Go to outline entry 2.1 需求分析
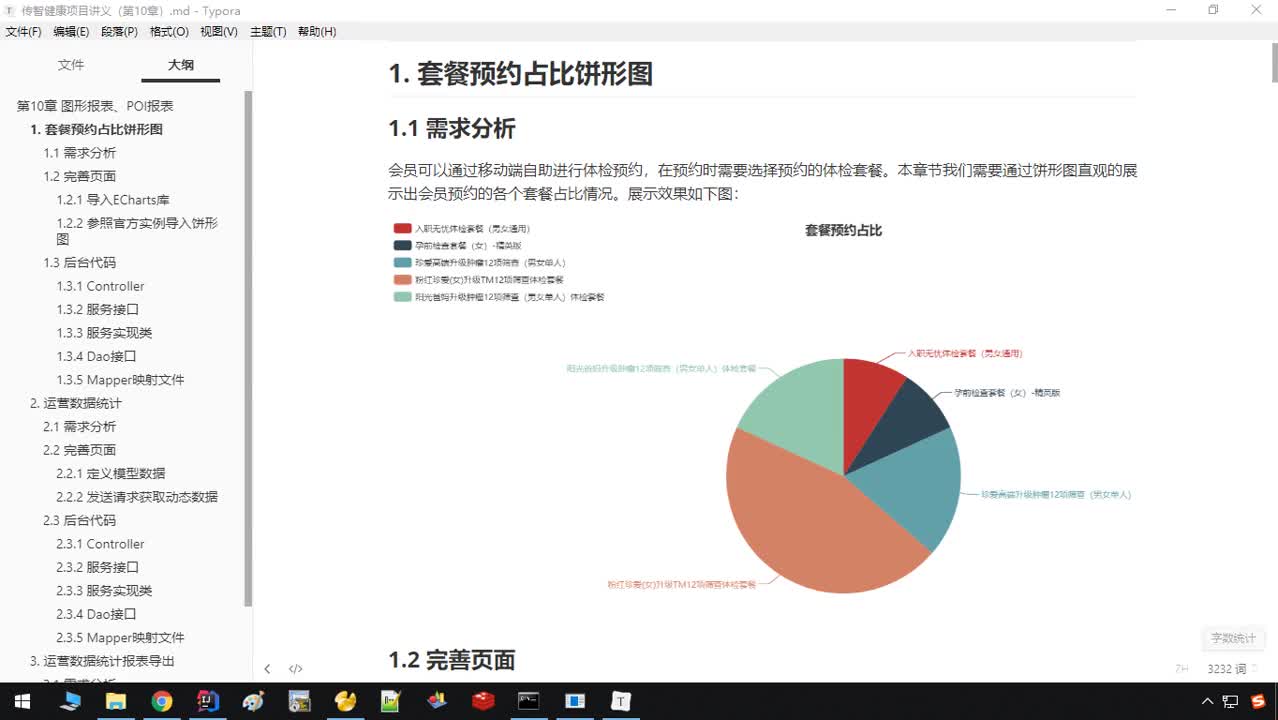The height and width of the screenshot is (720, 1278). click(x=79, y=427)
